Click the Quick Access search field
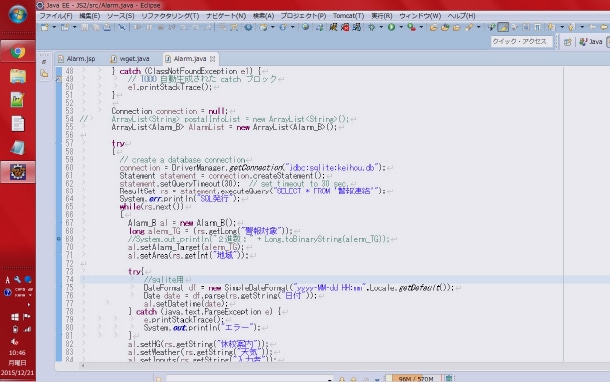 (521, 42)
